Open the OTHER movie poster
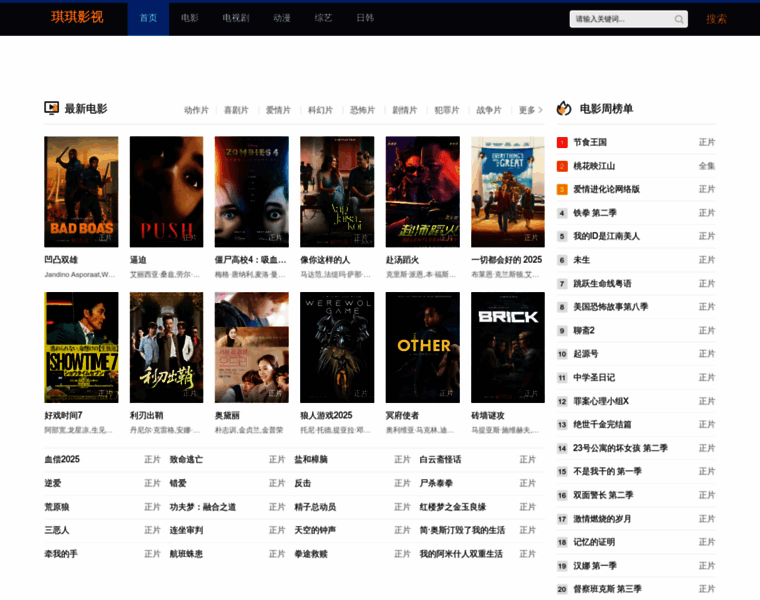Viewport: 760px width, 600px height. tap(423, 347)
